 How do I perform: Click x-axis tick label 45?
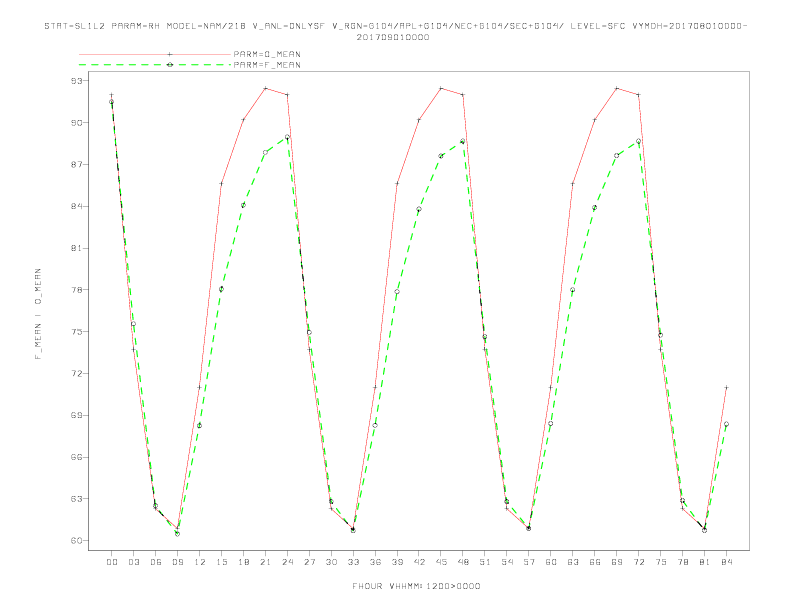[x=441, y=562]
